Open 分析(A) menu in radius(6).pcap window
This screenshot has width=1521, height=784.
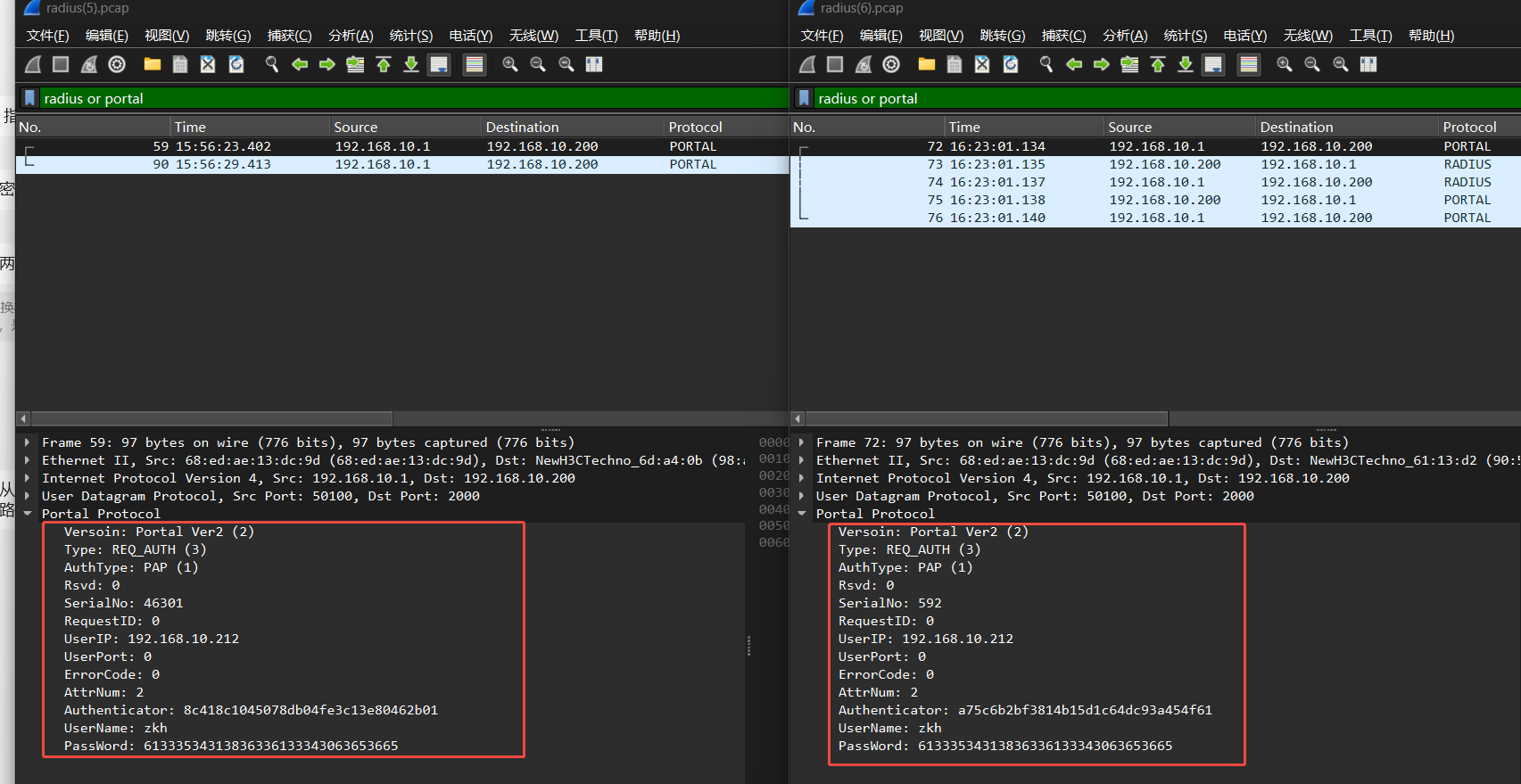pyautogui.click(x=1125, y=36)
